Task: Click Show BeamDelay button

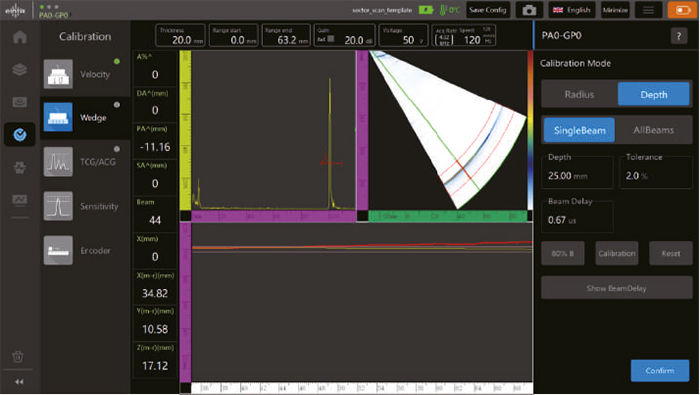Action: (617, 288)
